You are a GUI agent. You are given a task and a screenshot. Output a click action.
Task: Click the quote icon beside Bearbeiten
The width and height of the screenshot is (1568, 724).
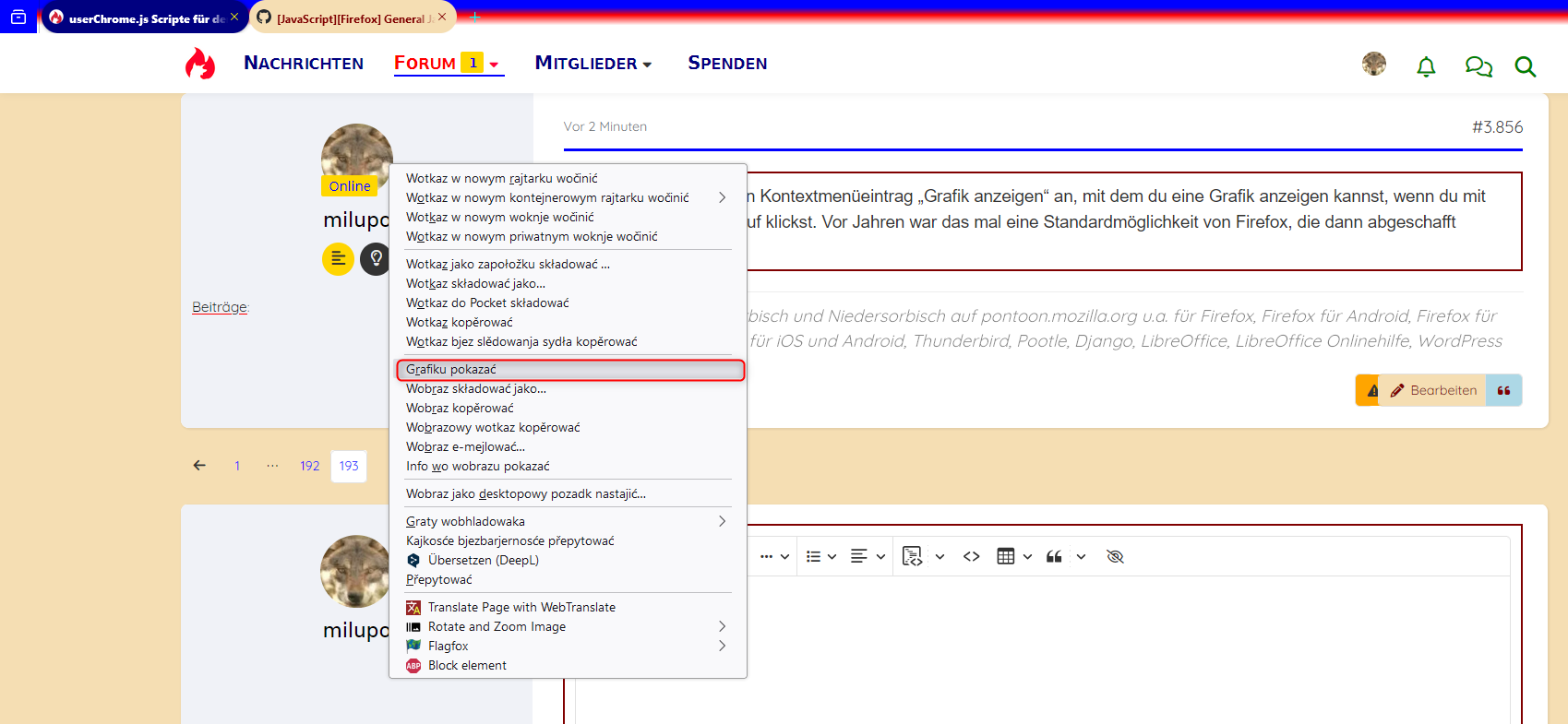tap(1503, 390)
